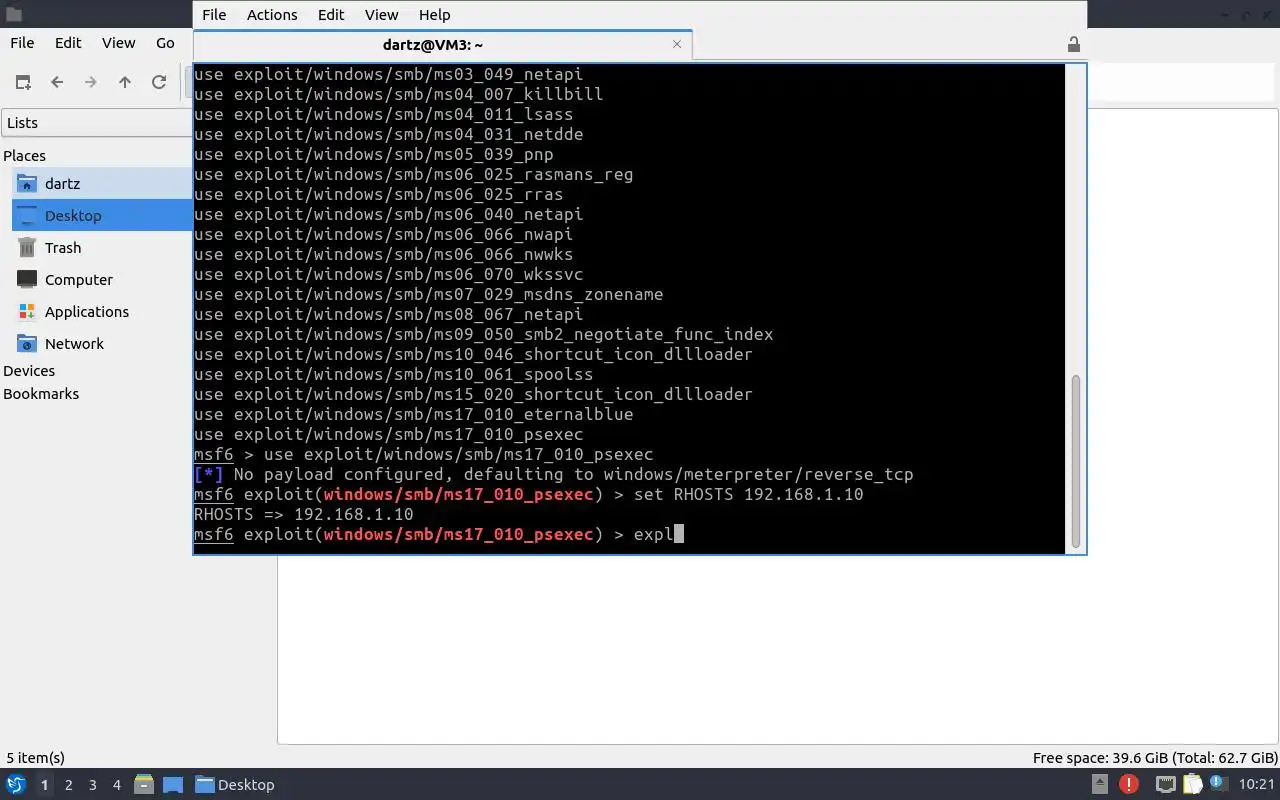Click line 'ms06_025_rasmans_reg' in terminal
The image size is (1280, 800).
coord(413,174)
